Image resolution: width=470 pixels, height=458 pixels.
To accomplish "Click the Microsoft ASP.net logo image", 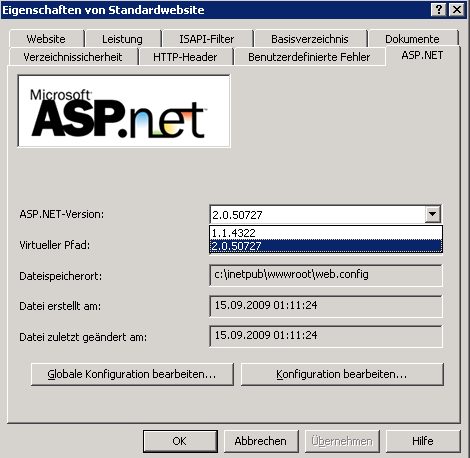I will point(124,111).
